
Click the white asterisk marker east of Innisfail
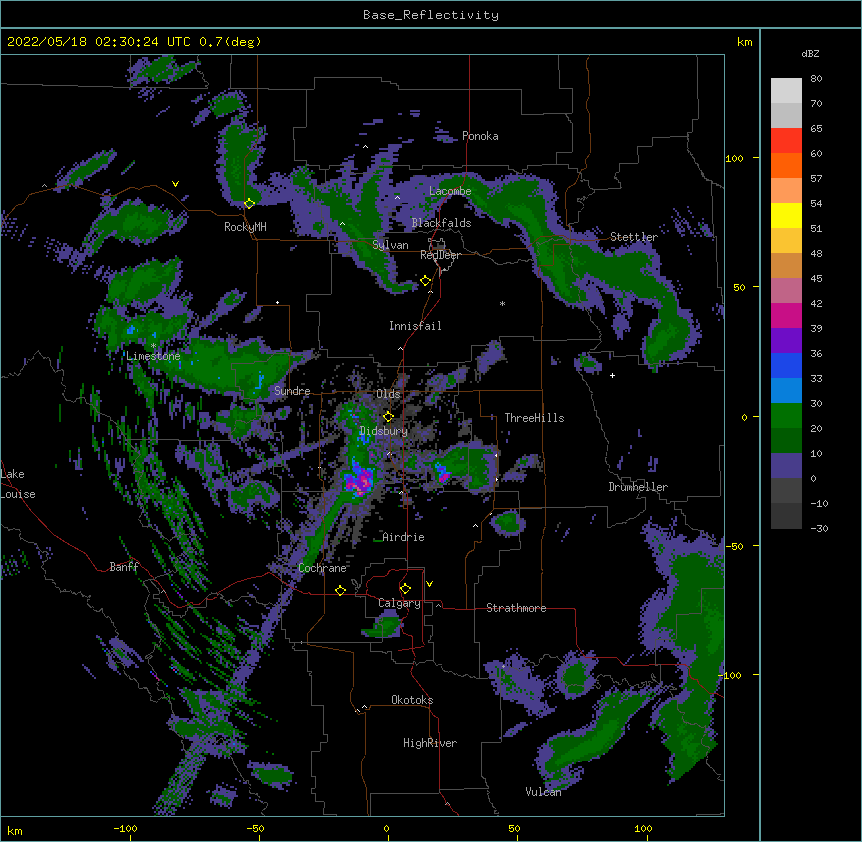[x=502, y=303]
